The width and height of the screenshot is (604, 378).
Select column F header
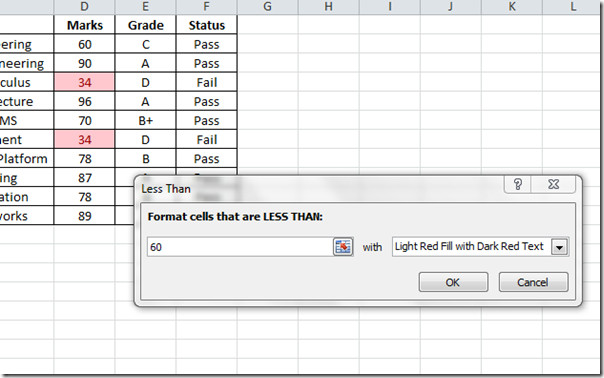(206, 7)
